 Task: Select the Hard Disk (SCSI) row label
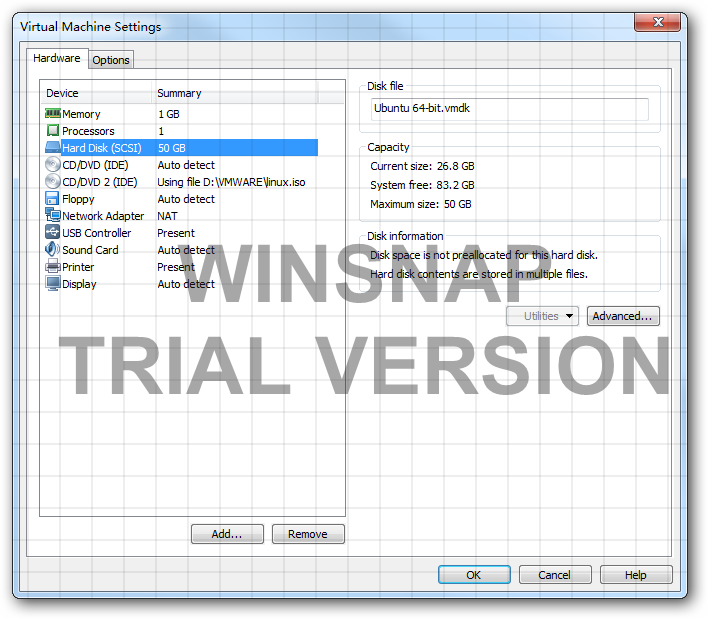(102, 148)
